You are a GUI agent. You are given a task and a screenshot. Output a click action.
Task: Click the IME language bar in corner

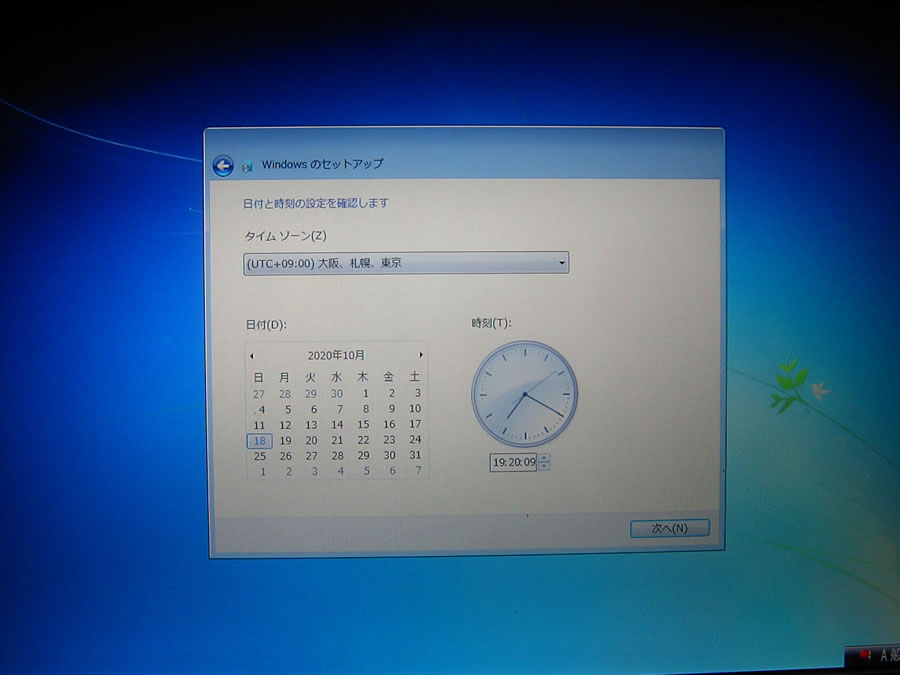[874, 655]
